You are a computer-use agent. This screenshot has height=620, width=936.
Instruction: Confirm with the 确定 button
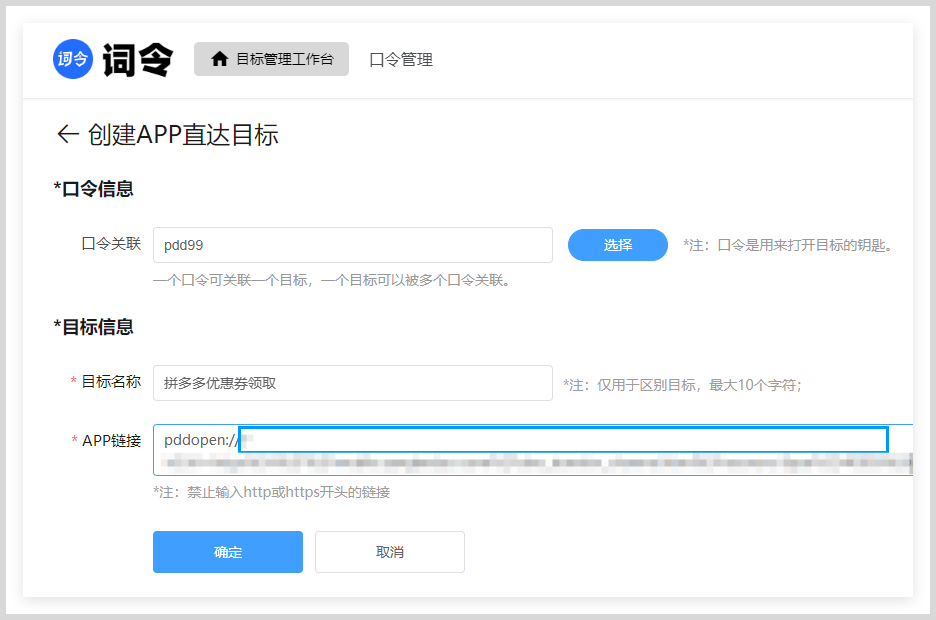coord(228,552)
